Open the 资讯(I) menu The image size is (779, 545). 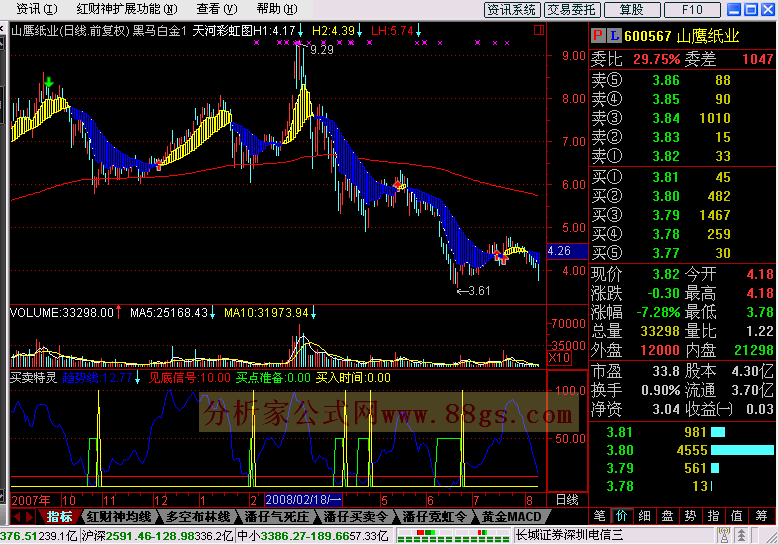36,8
